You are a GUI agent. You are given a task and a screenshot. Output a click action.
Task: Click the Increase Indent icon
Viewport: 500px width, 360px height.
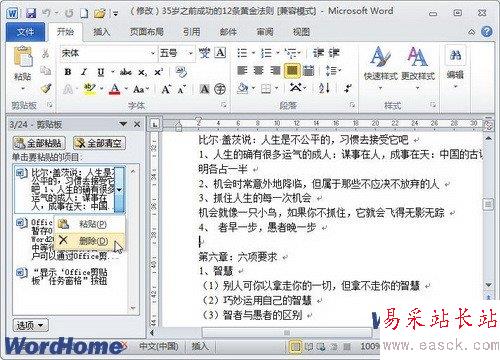point(334,53)
